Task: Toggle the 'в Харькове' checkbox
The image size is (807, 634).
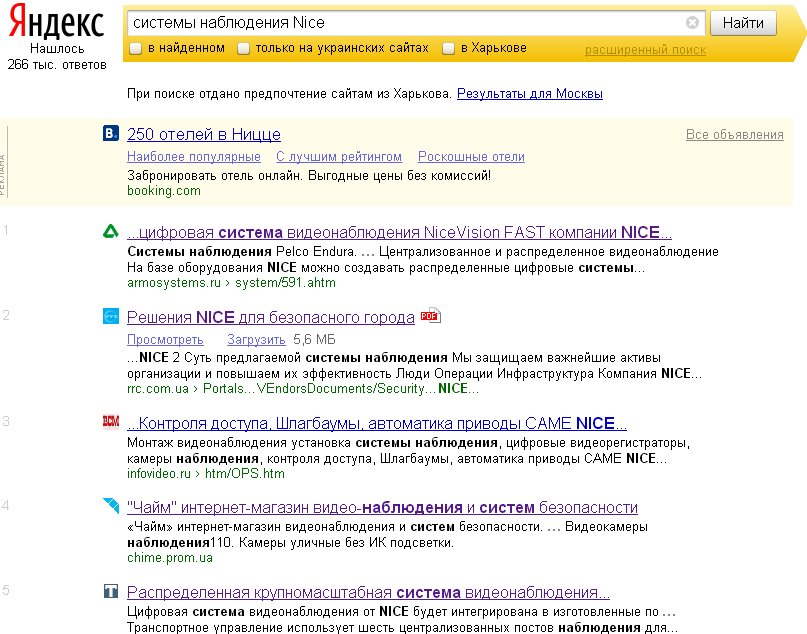Action: tap(448, 48)
